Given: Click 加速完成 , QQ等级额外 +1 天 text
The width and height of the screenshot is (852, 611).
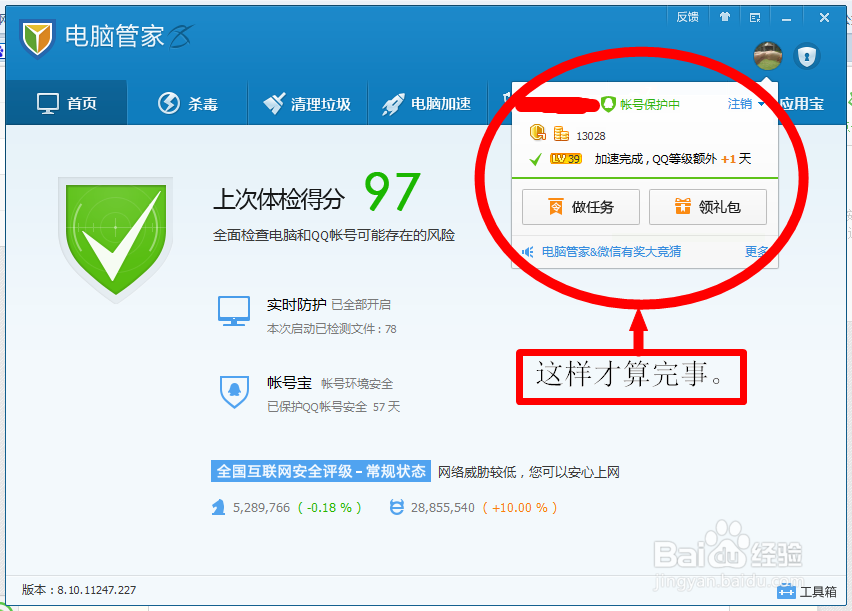Looking at the screenshot, I should click(x=673, y=159).
